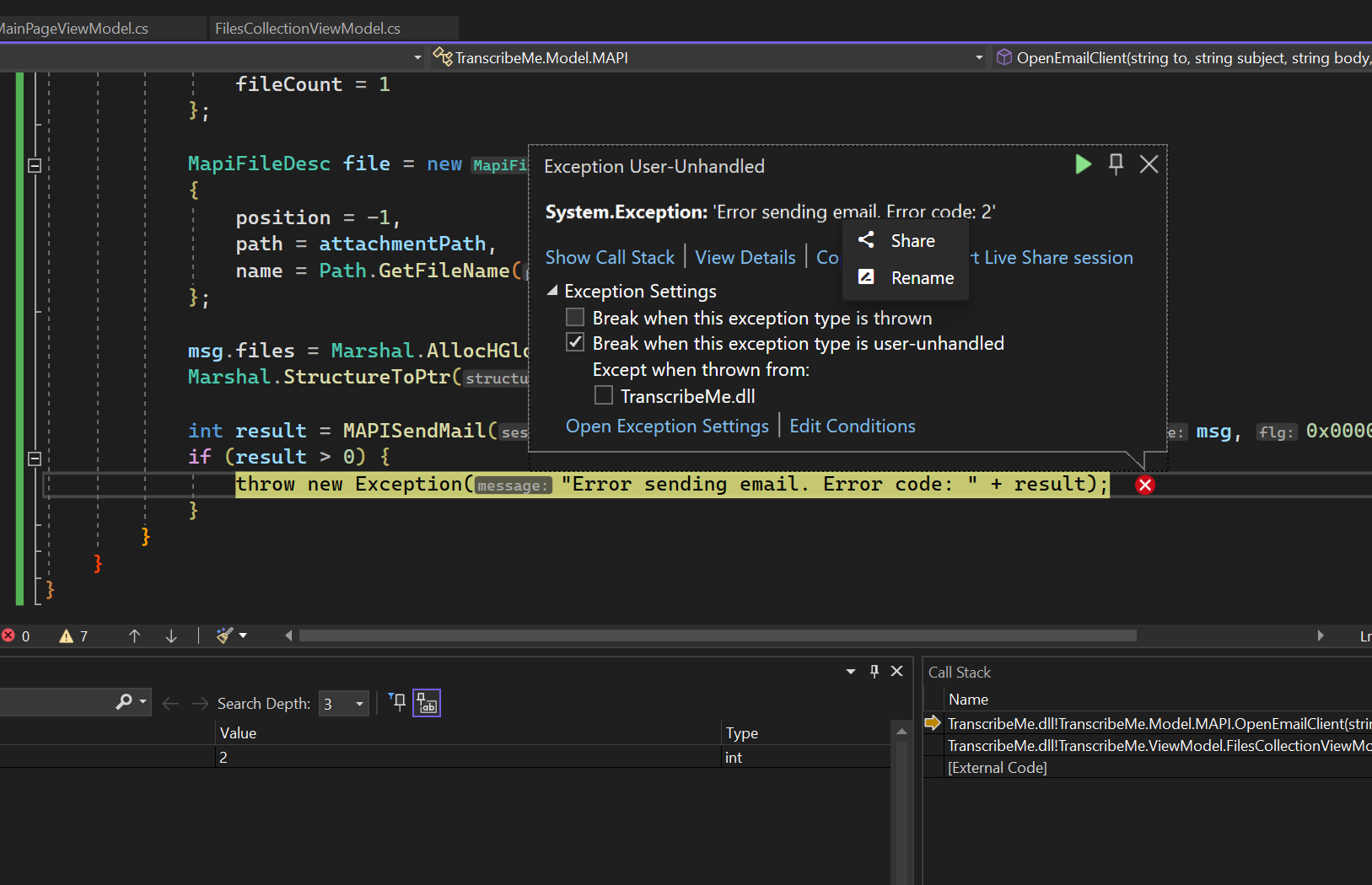Collapse the Exception Settings section
This screenshot has height=885, width=1372.
click(x=552, y=291)
